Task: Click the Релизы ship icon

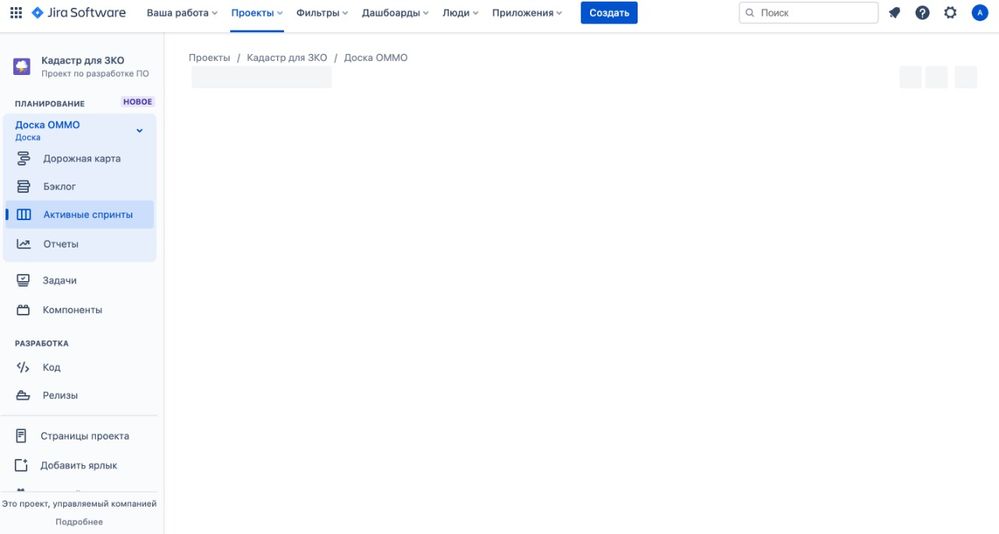Action: (23, 395)
